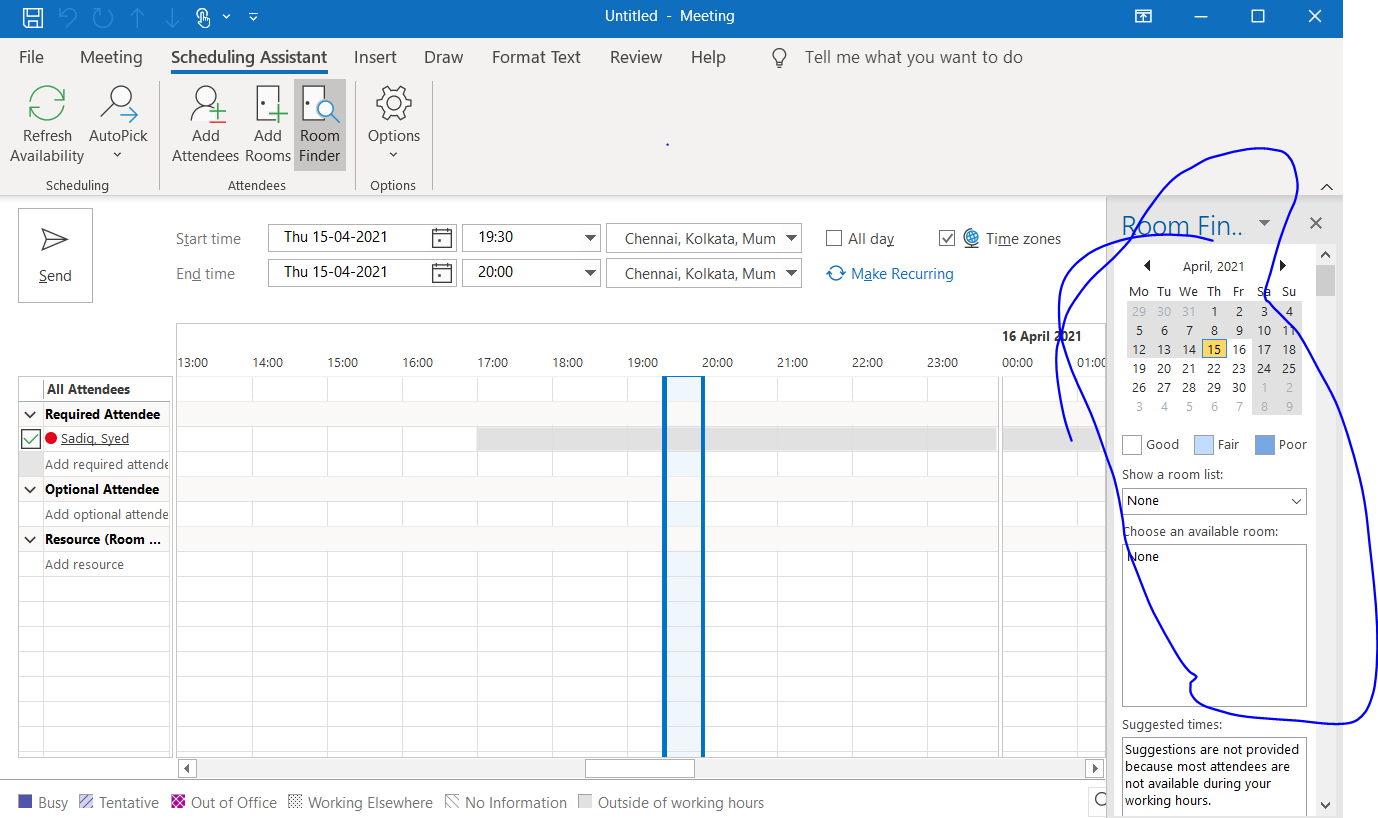Uncheck Sadiq, Syed attendee

[x=30, y=438]
